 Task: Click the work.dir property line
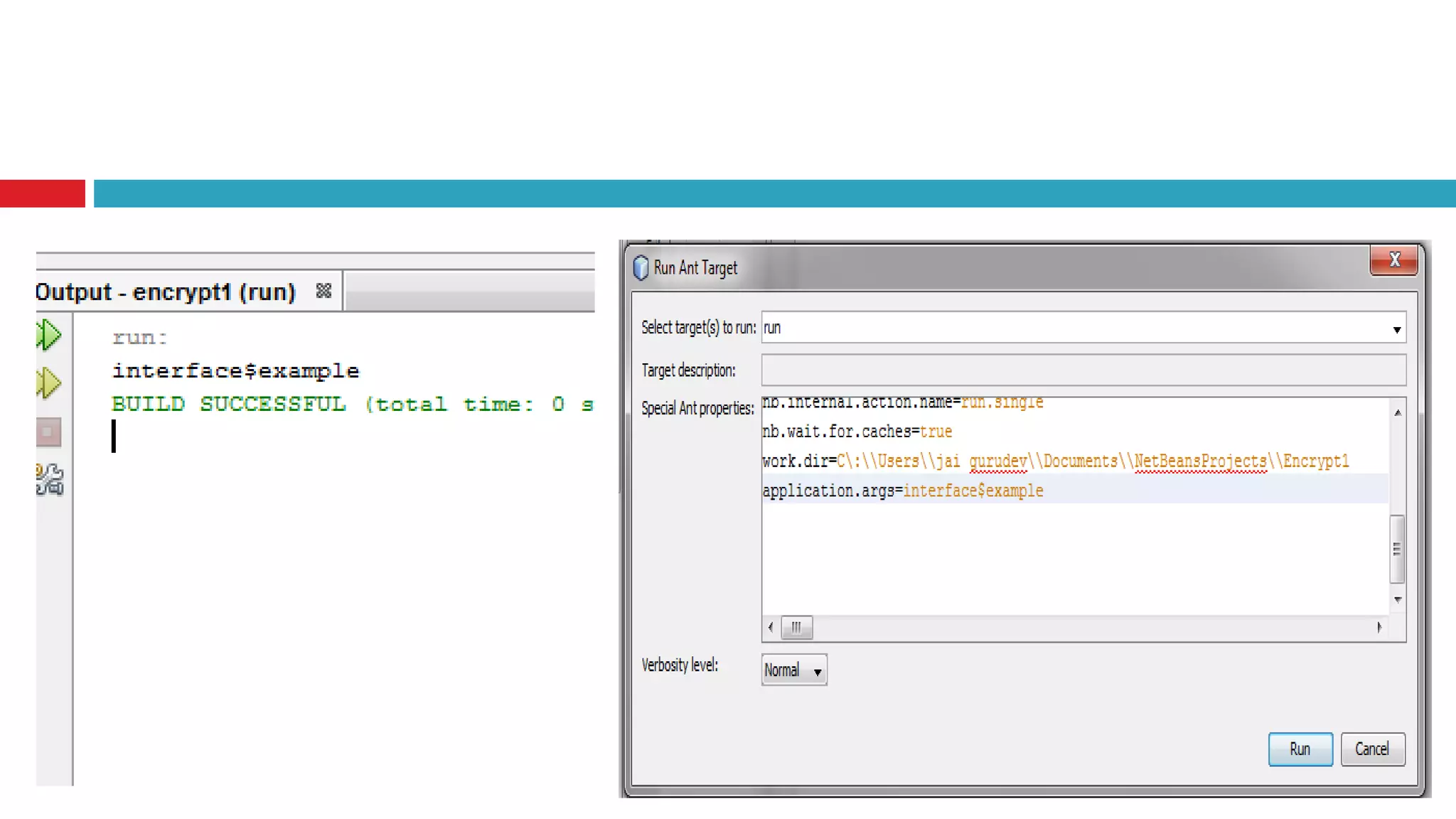click(1056, 461)
